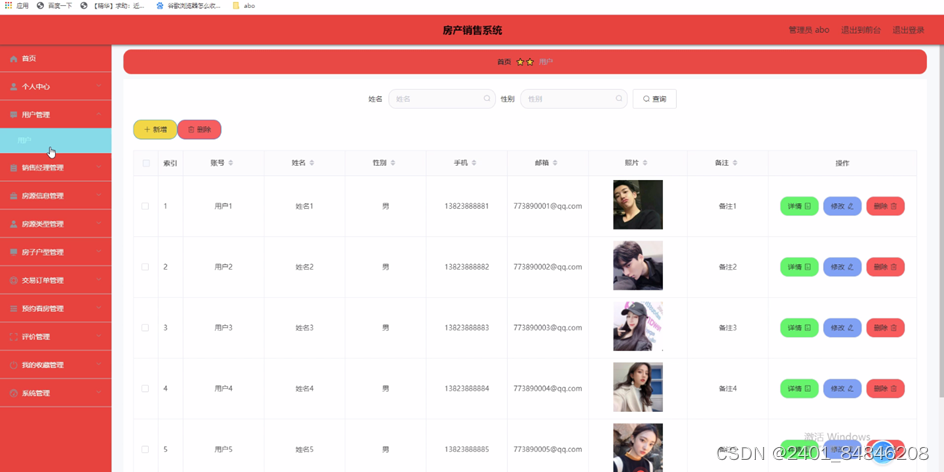944x472 pixels.
Task: Click the 首页 home icon in sidebar
Action: tap(14, 59)
